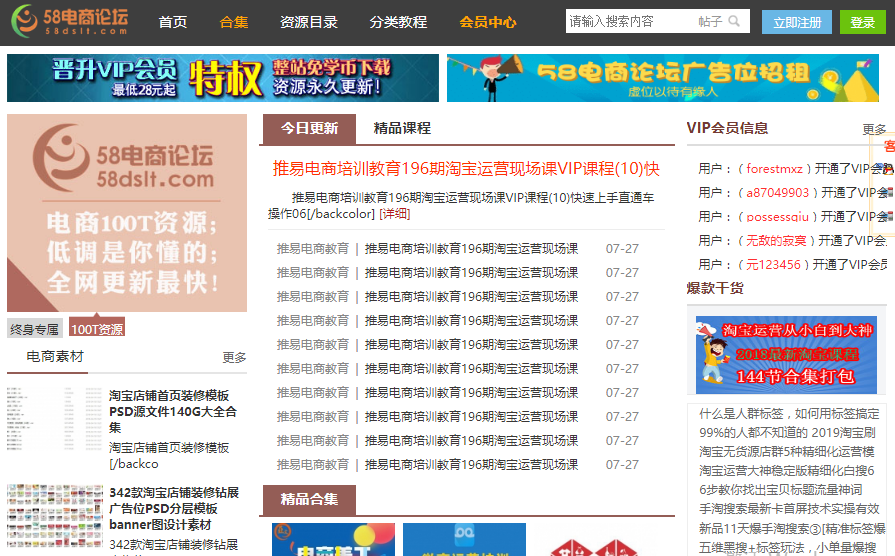The image size is (895, 556).
Task: Open 淘宝无货源店群5种精细化运营模 article
Action: [x=787, y=452]
